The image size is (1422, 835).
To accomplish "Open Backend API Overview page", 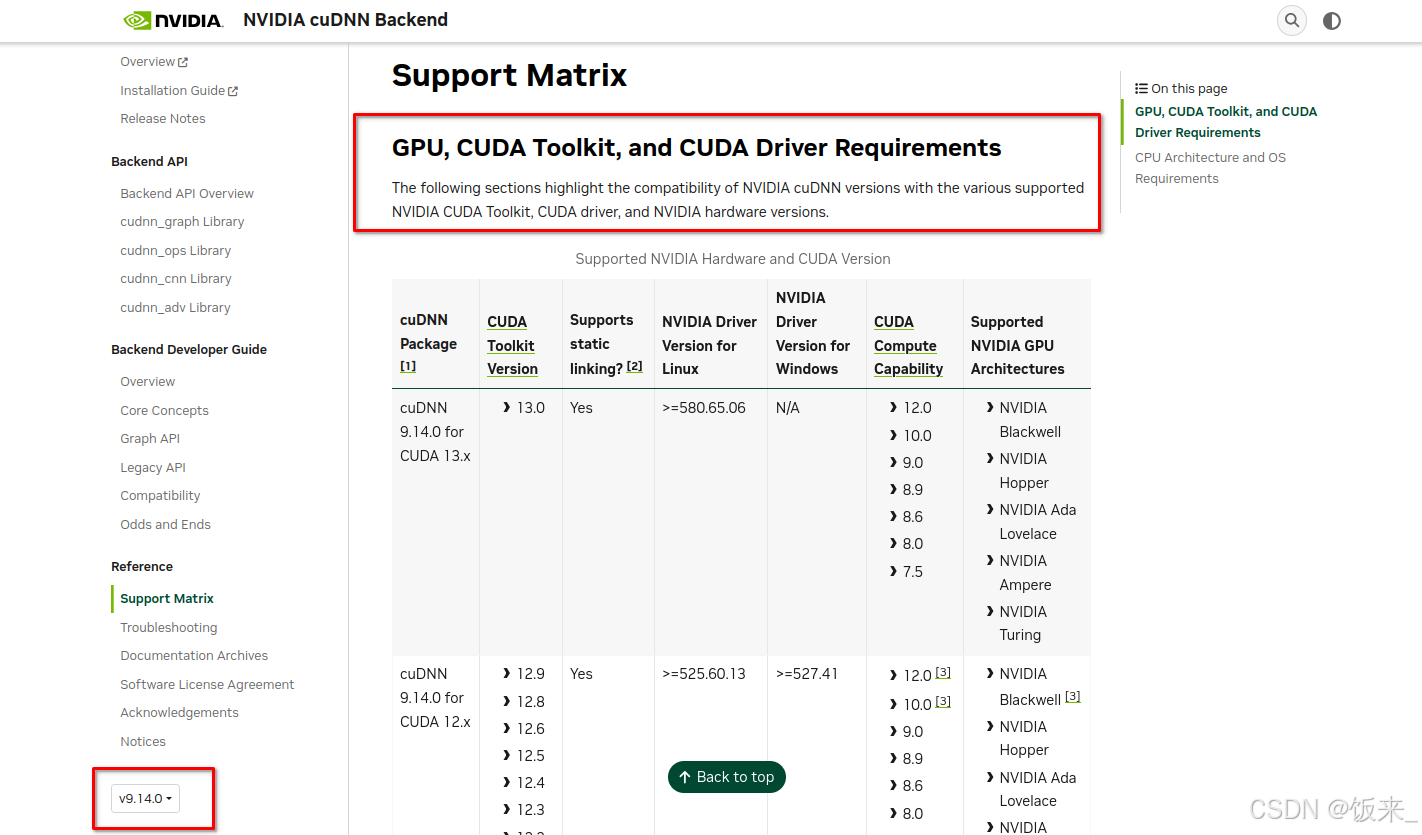I will click(x=187, y=193).
